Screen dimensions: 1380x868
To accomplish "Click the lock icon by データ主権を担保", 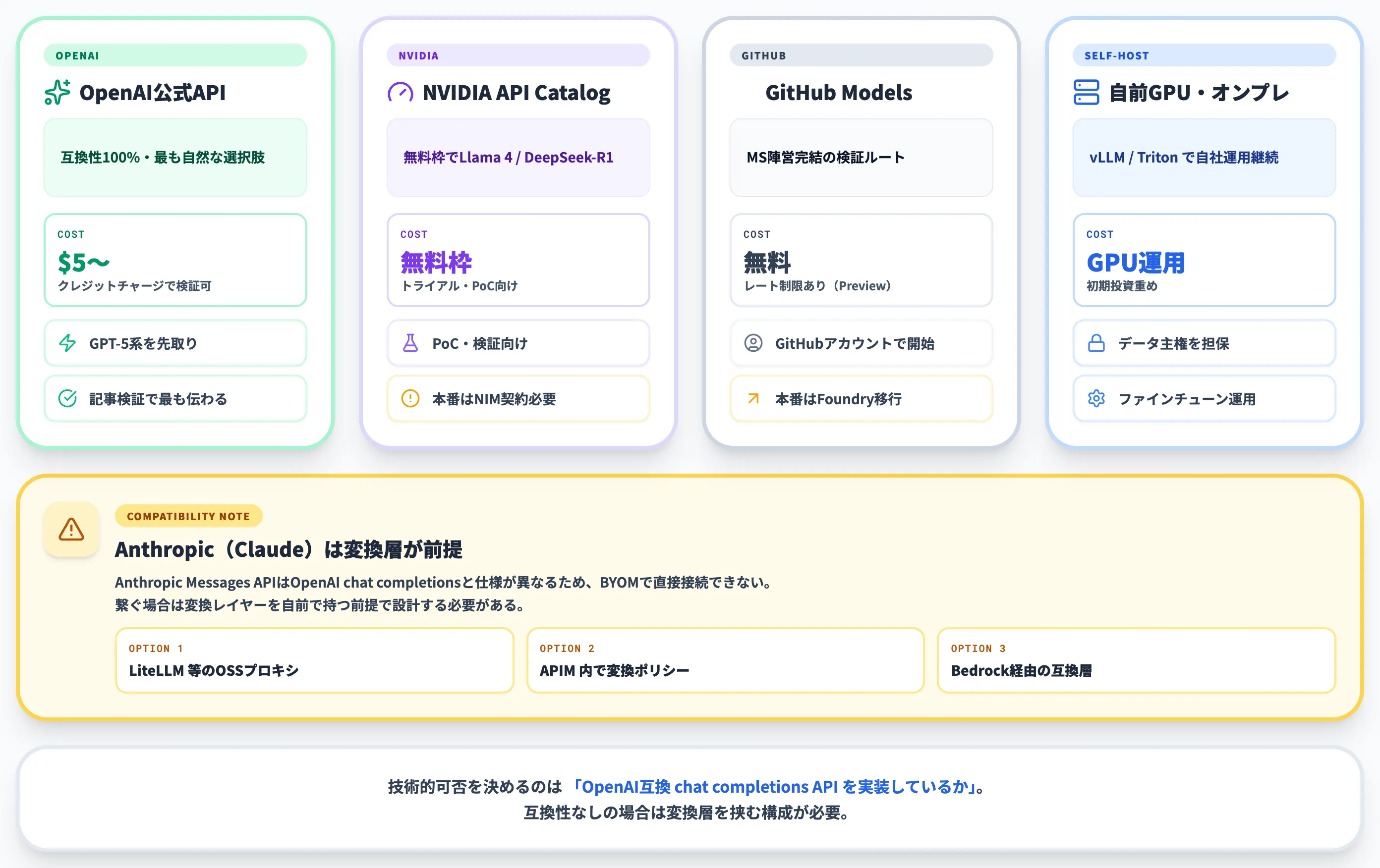I will coord(1096,343).
